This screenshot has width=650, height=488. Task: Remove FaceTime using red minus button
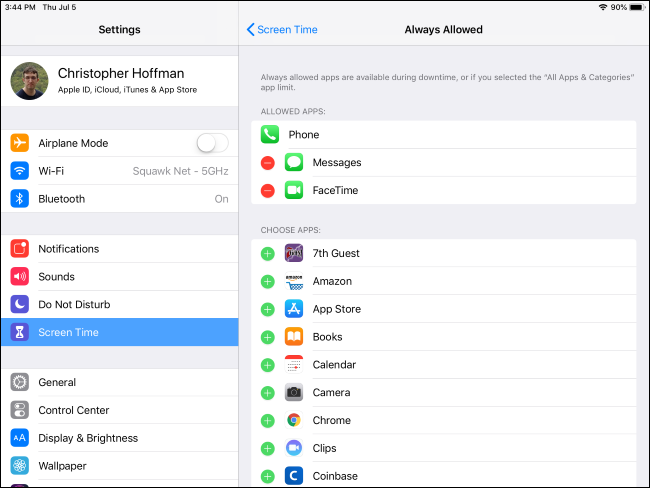267,191
